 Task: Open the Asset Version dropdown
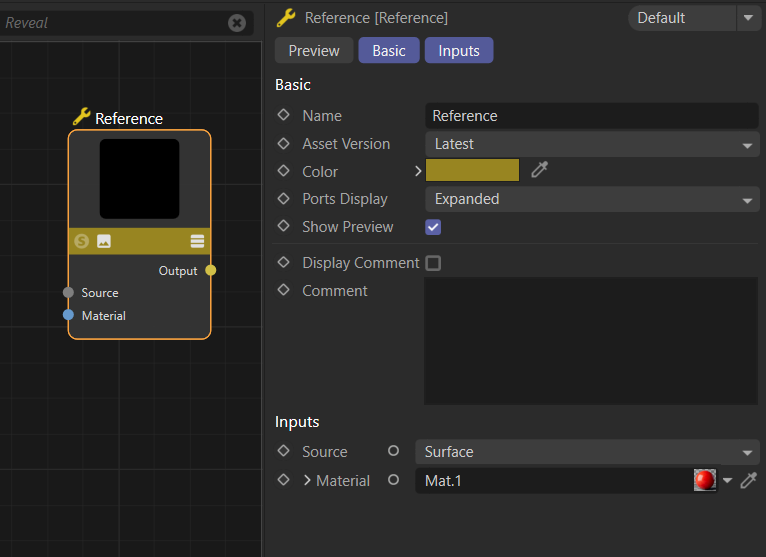pos(592,144)
